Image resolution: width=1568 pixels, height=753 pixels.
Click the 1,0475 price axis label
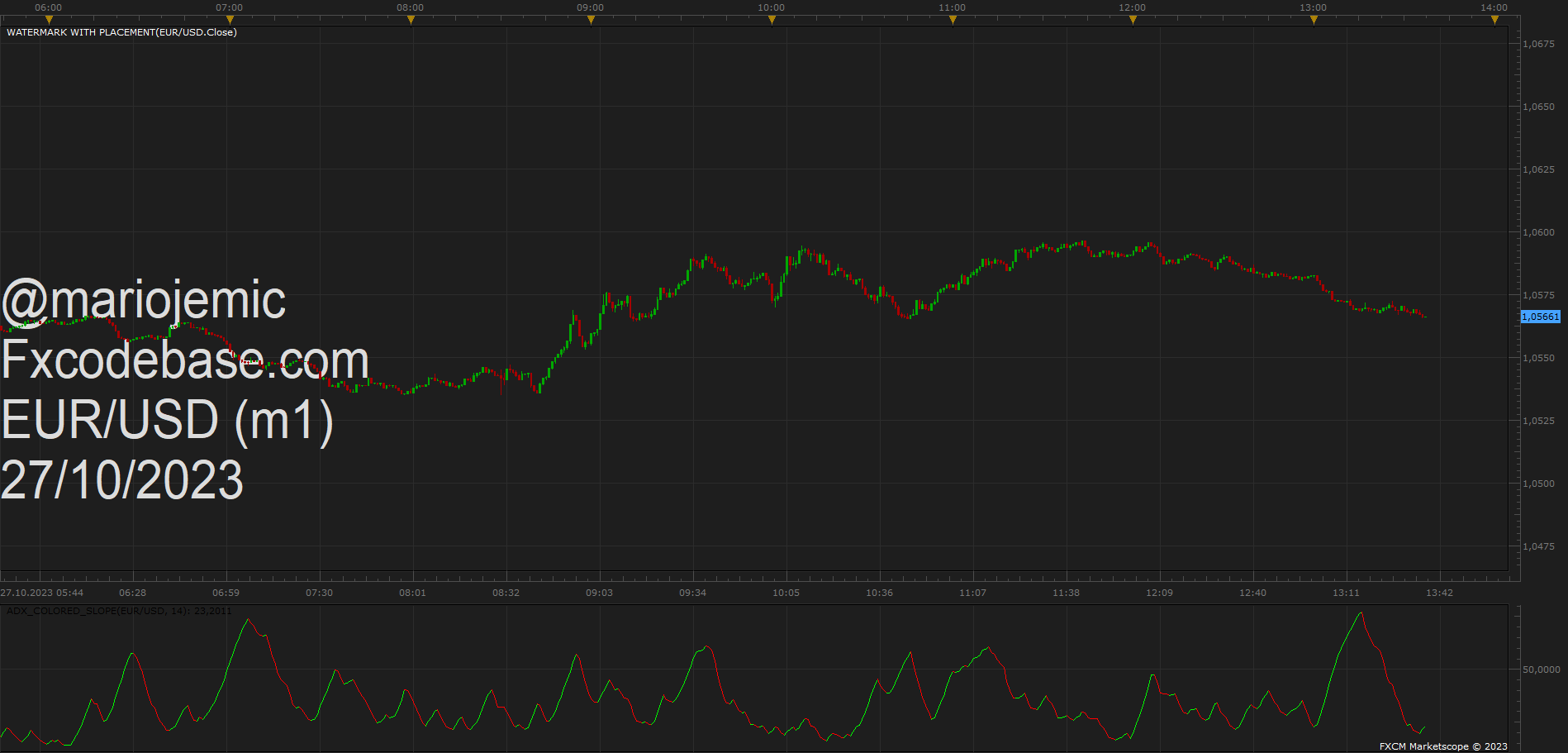(1538, 546)
